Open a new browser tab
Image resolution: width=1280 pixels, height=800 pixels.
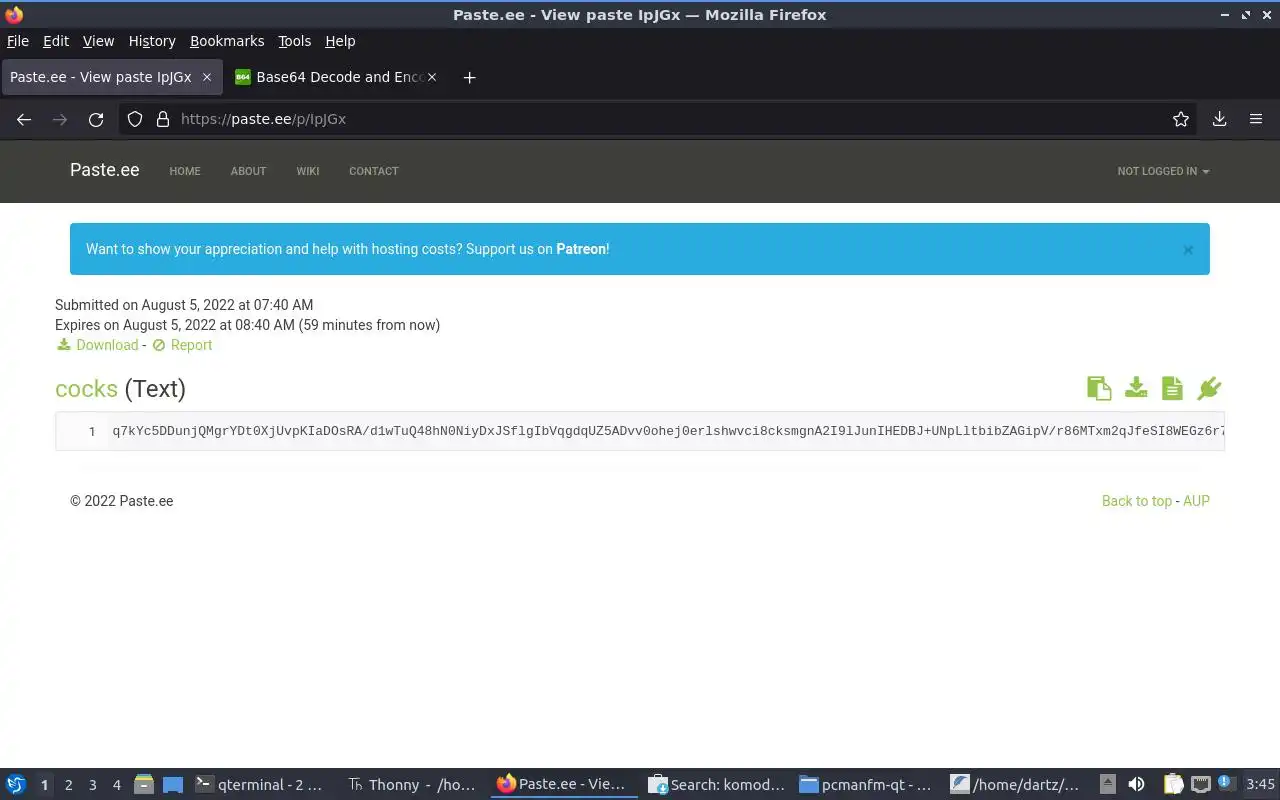click(469, 77)
